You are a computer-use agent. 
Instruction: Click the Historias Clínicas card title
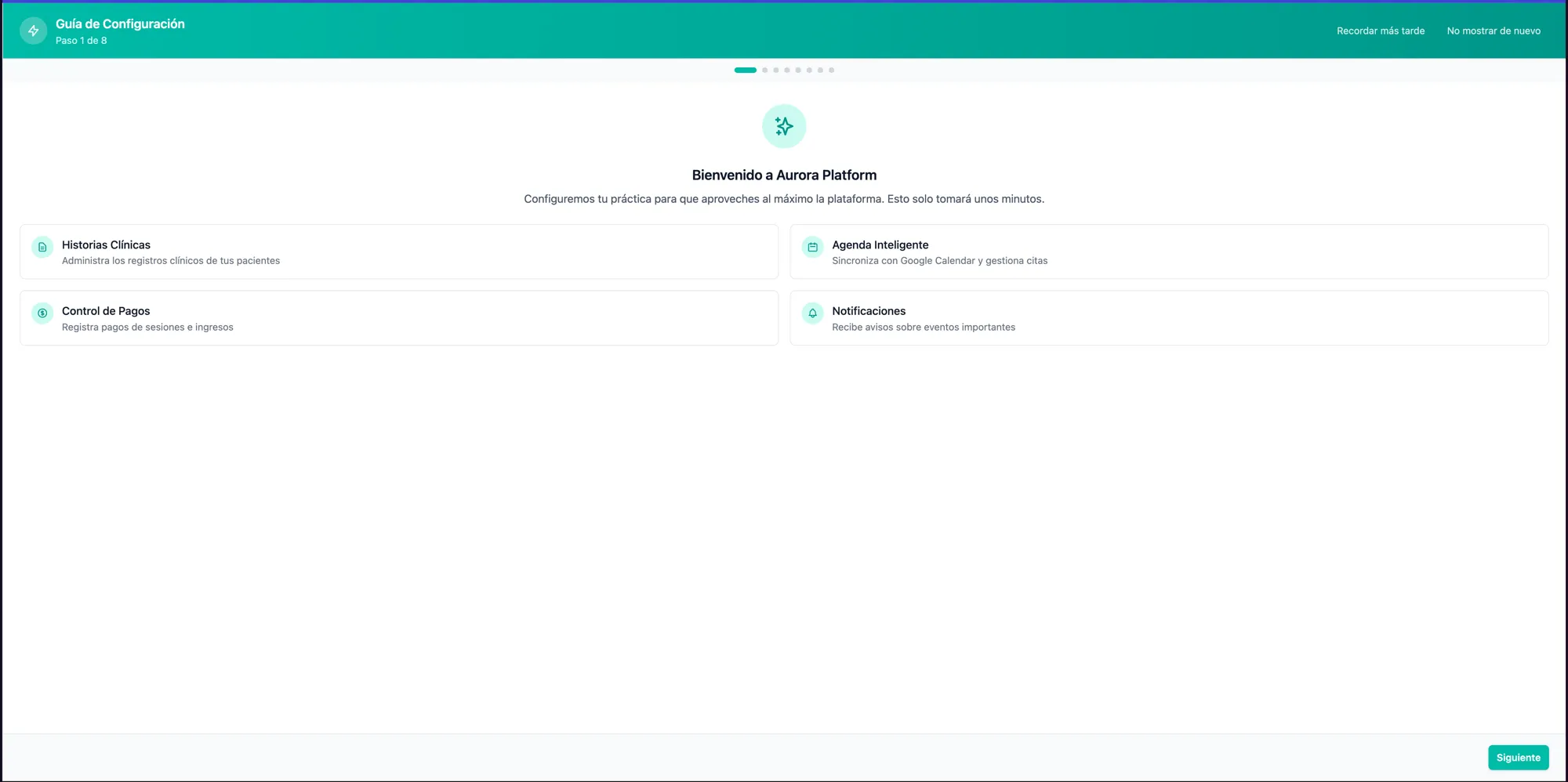[x=106, y=244]
